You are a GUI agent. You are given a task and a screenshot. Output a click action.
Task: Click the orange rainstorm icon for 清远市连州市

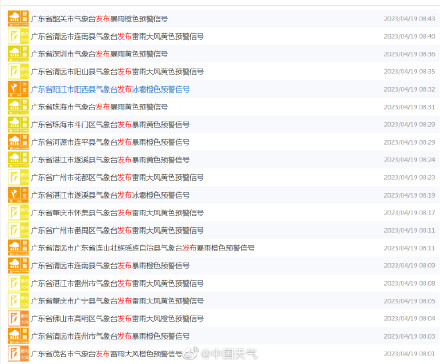18,336
